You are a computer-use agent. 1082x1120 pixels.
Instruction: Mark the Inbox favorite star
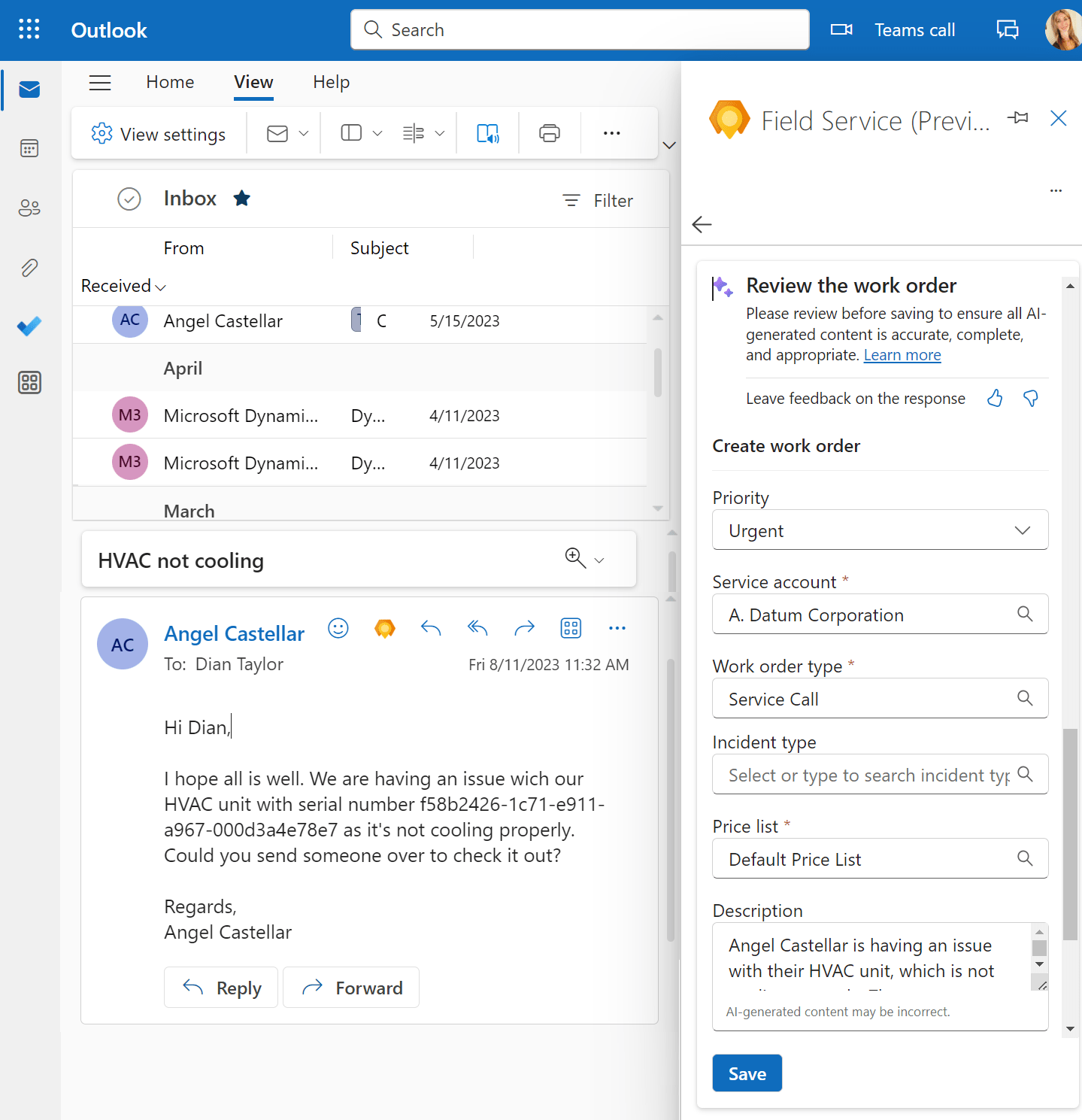[241, 198]
